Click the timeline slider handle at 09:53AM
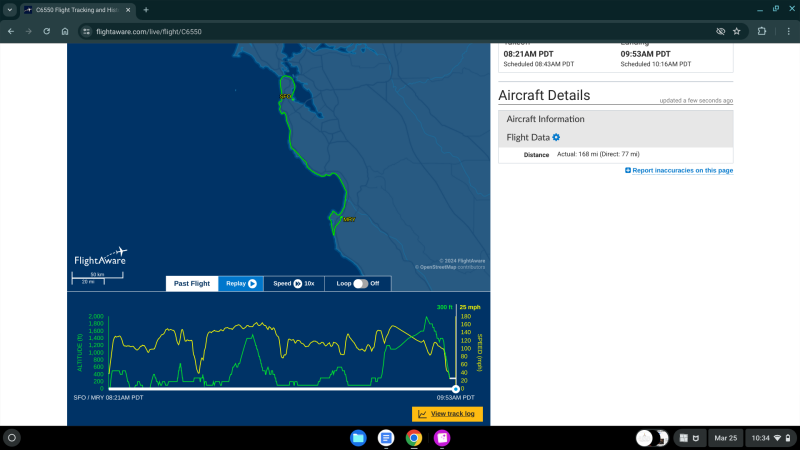Image resolution: width=800 pixels, height=450 pixels. pyautogui.click(x=456, y=389)
